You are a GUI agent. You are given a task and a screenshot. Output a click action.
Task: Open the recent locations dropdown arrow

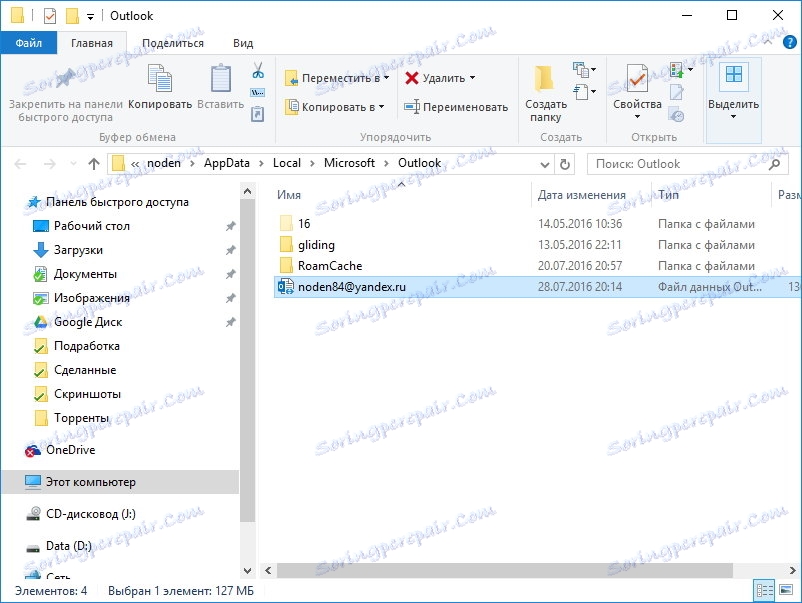73,164
